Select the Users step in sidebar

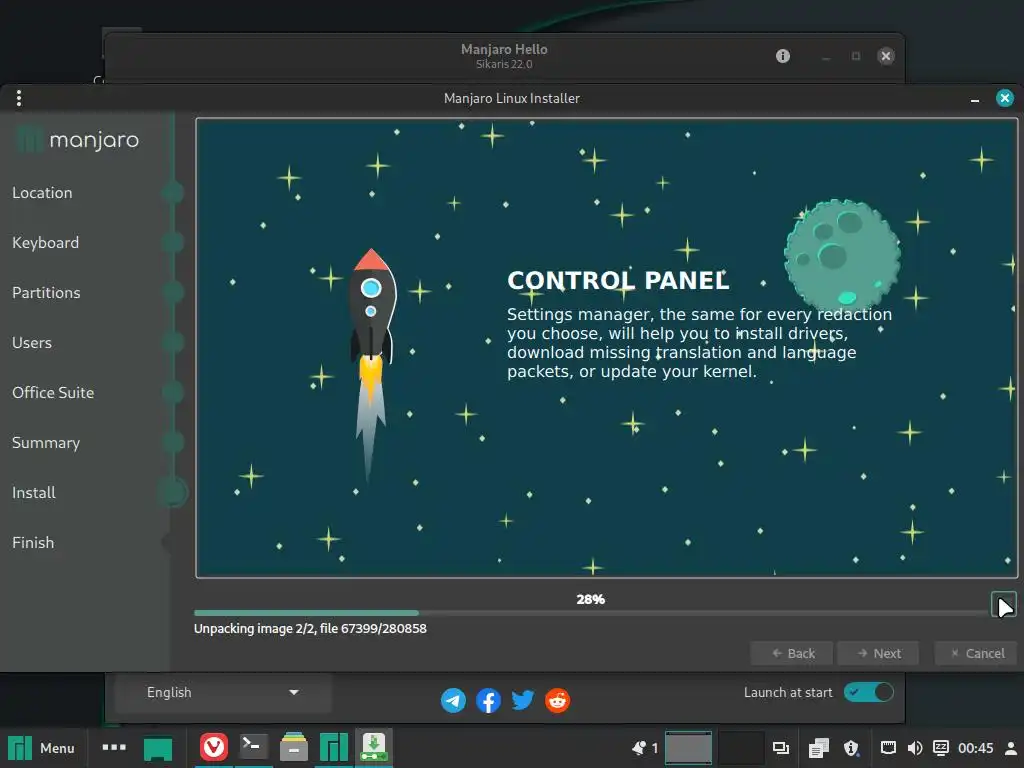click(x=32, y=342)
